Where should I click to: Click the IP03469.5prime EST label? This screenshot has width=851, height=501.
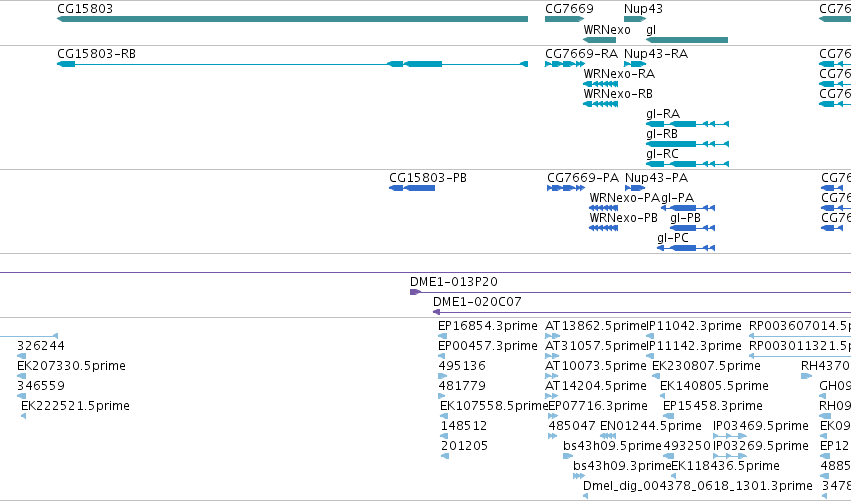(x=761, y=426)
